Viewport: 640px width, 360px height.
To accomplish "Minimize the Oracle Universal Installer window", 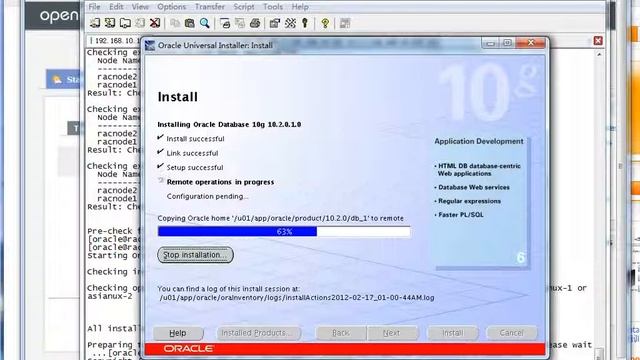I will pos(491,43).
